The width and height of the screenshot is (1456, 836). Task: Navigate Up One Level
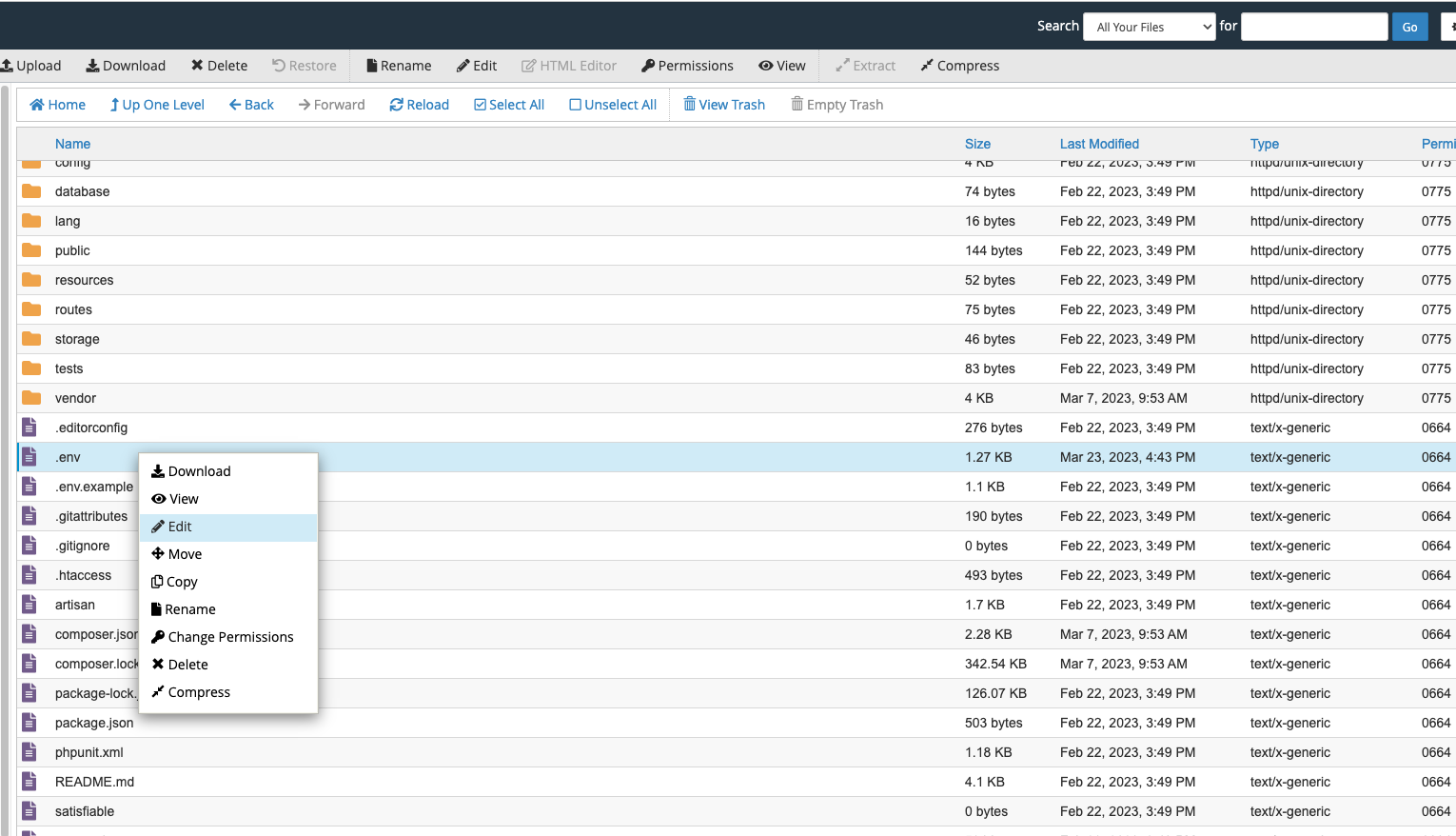[x=157, y=105]
